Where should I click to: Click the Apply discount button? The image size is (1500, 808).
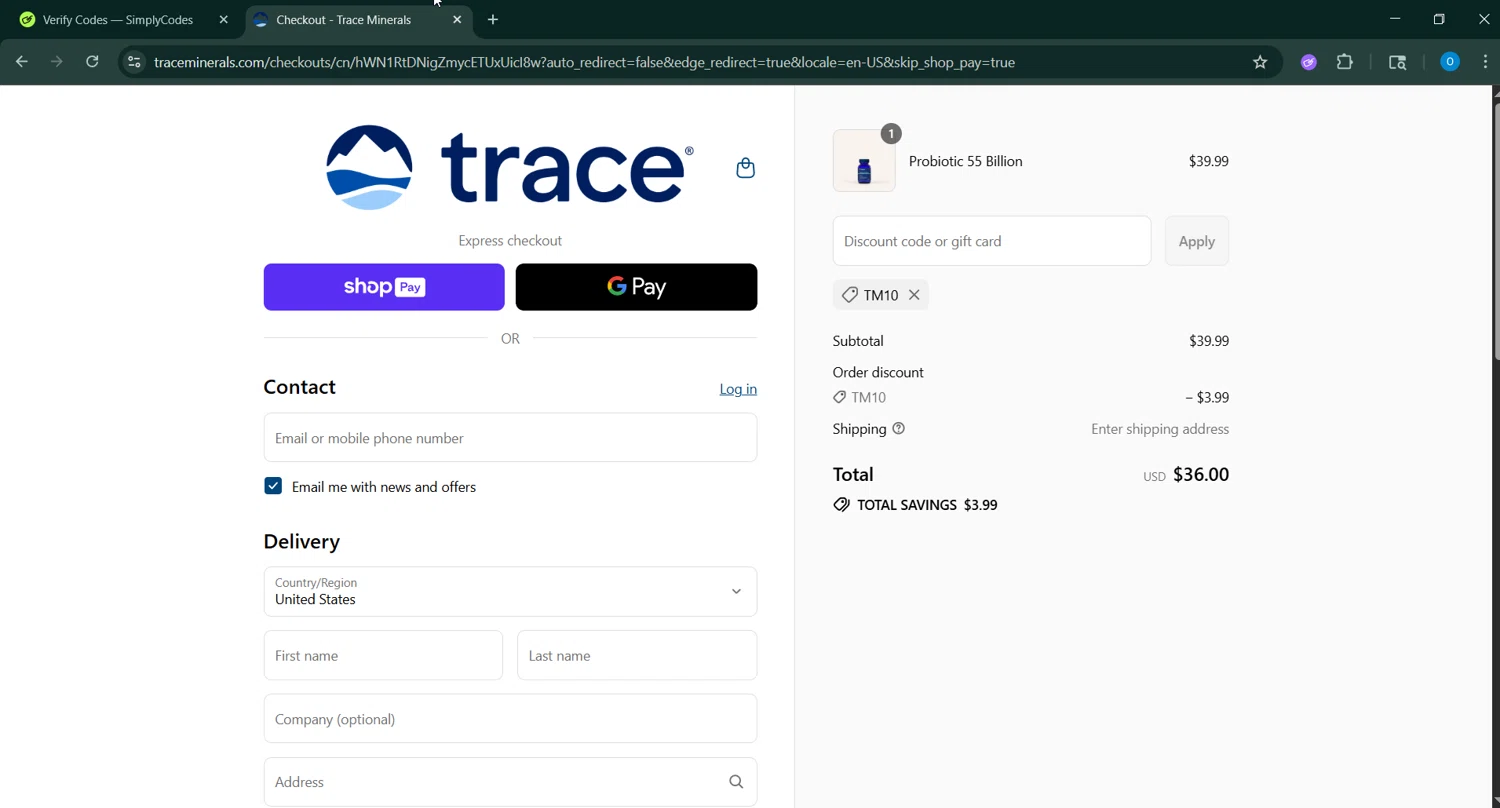pos(1197,241)
